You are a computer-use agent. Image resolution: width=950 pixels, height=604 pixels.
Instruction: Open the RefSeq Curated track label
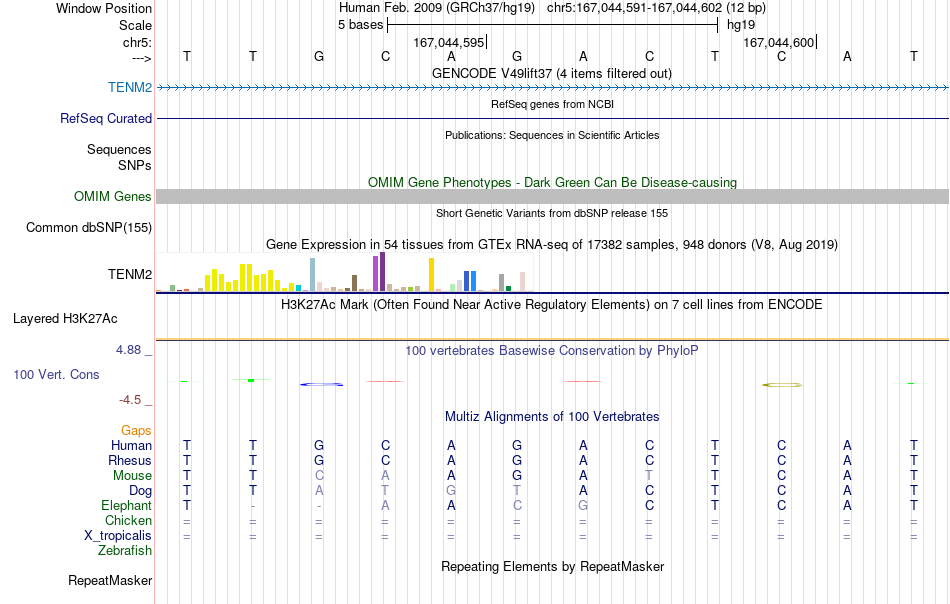point(105,118)
